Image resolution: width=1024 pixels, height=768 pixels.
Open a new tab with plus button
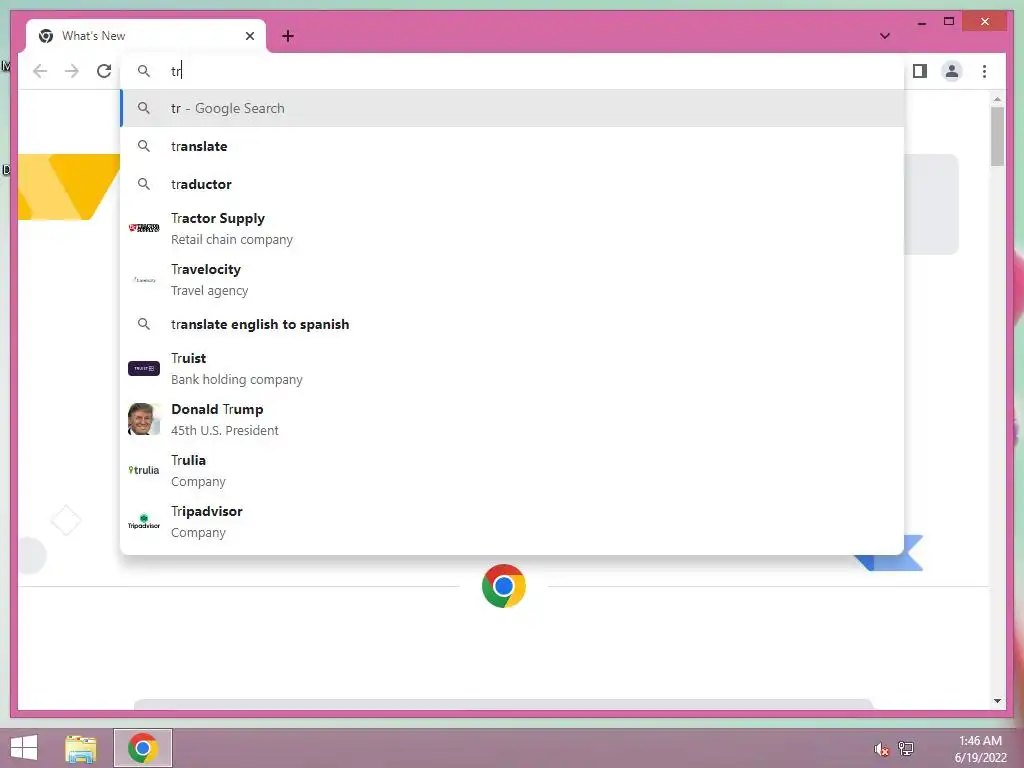288,36
